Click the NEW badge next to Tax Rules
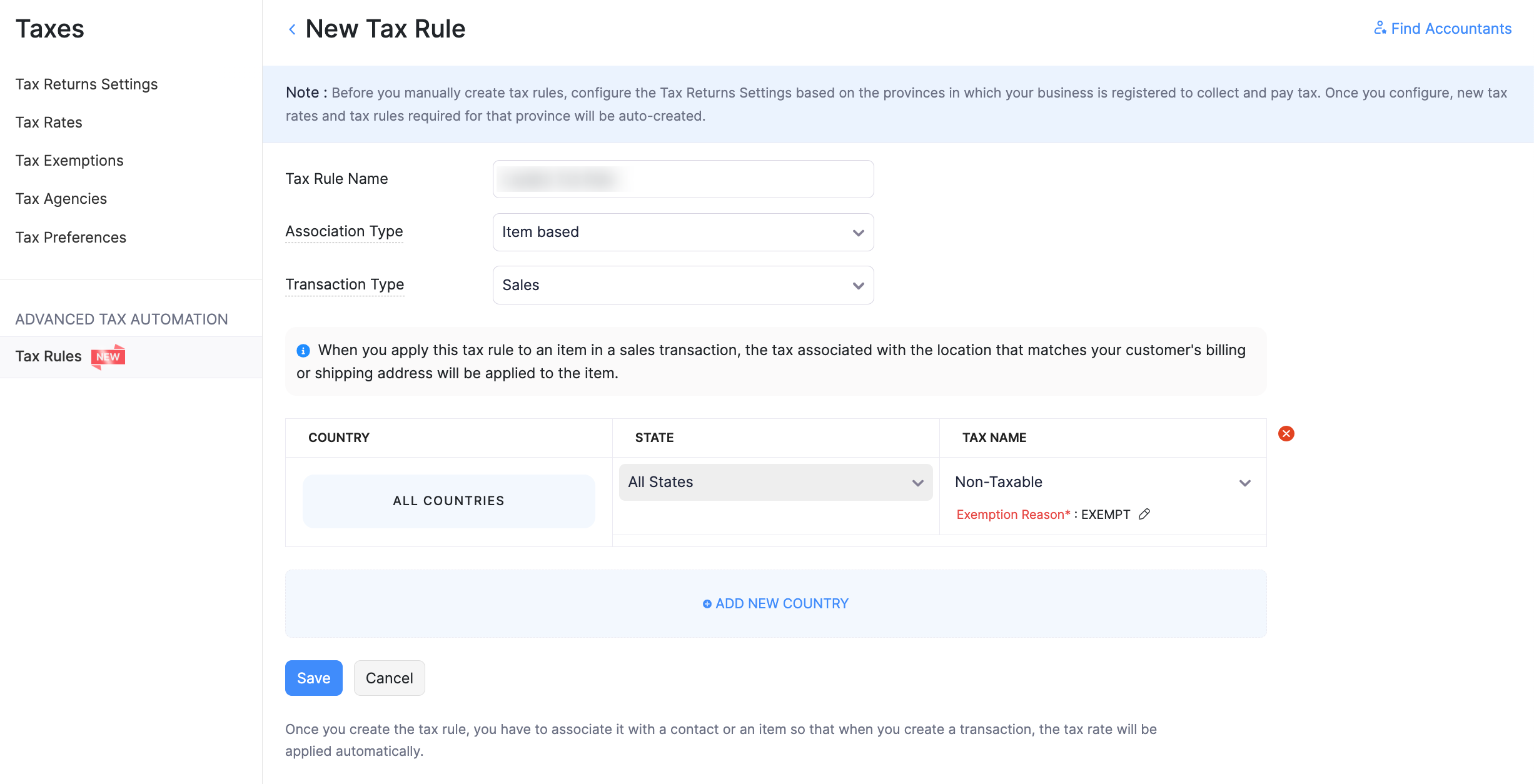1534x784 pixels. point(108,357)
